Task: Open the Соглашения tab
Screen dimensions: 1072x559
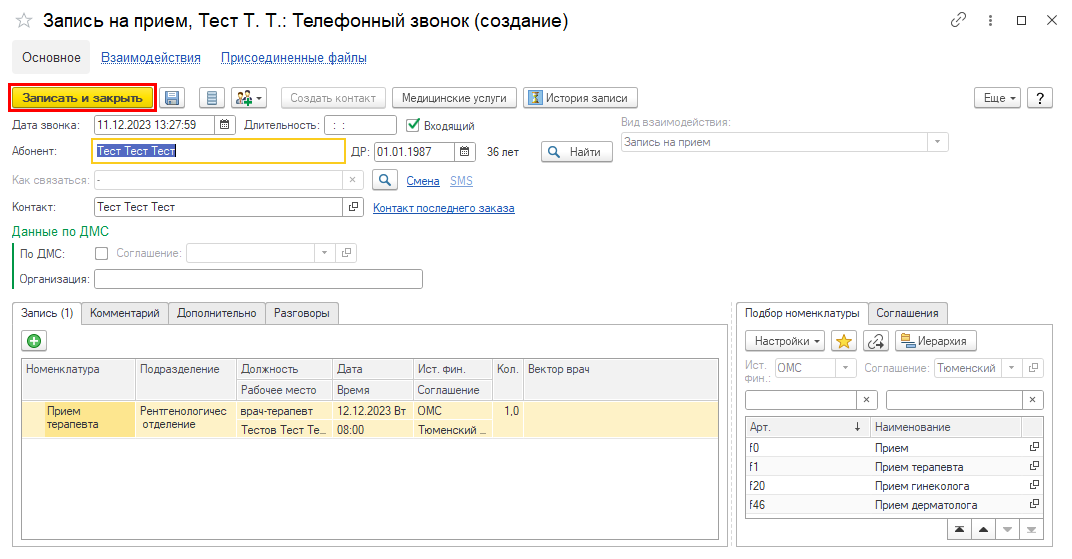Action: pos(907,313)
